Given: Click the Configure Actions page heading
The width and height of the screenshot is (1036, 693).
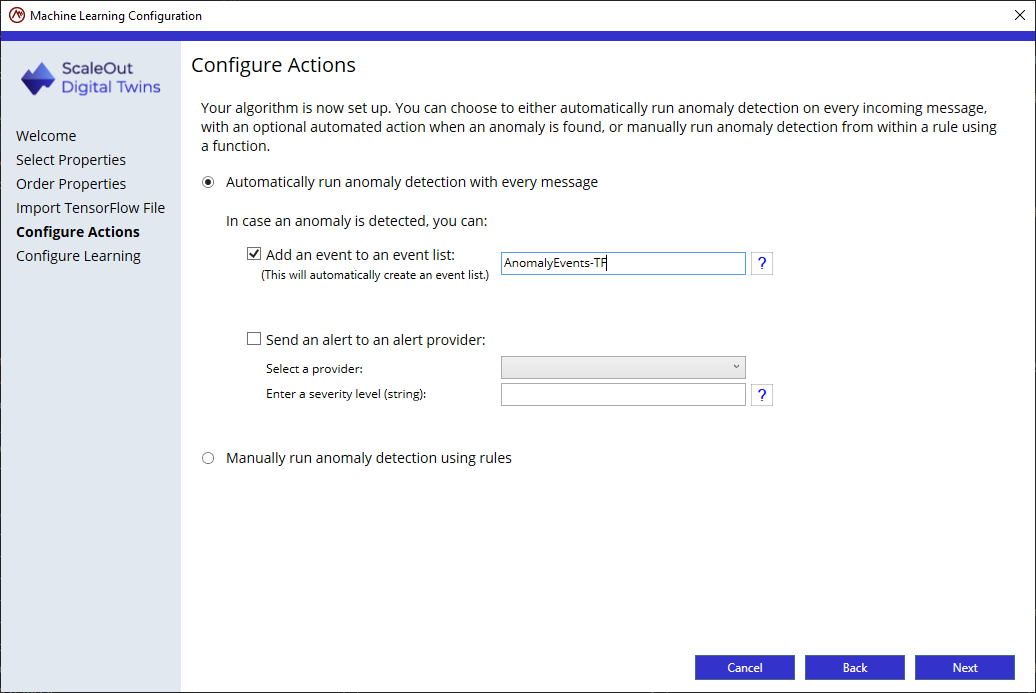Looking at the screenshot, I should tap(274, 65).
